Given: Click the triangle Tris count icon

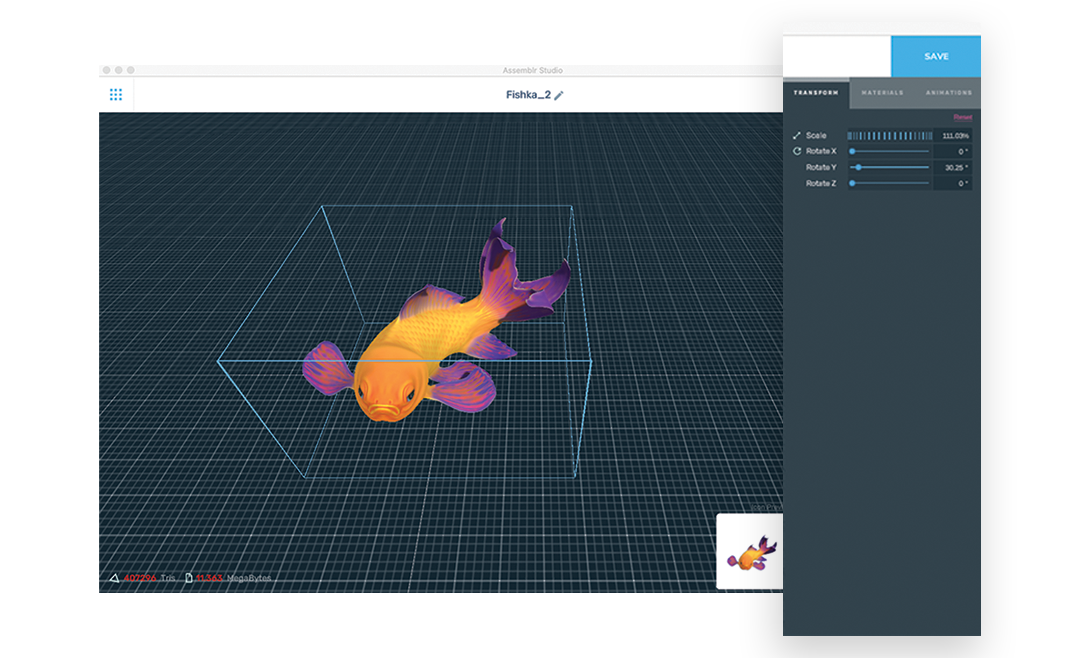Looking at the screenshot, I should (x=114, y=578).
